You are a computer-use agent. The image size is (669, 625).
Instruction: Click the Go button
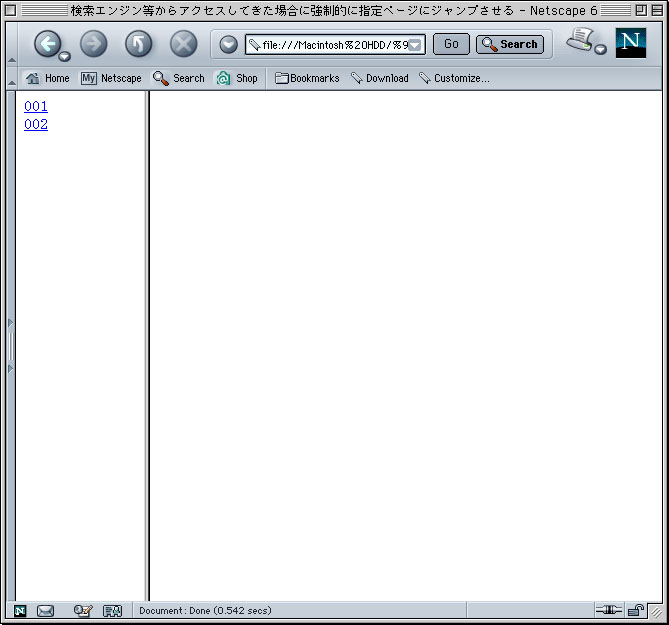point(451,44)
